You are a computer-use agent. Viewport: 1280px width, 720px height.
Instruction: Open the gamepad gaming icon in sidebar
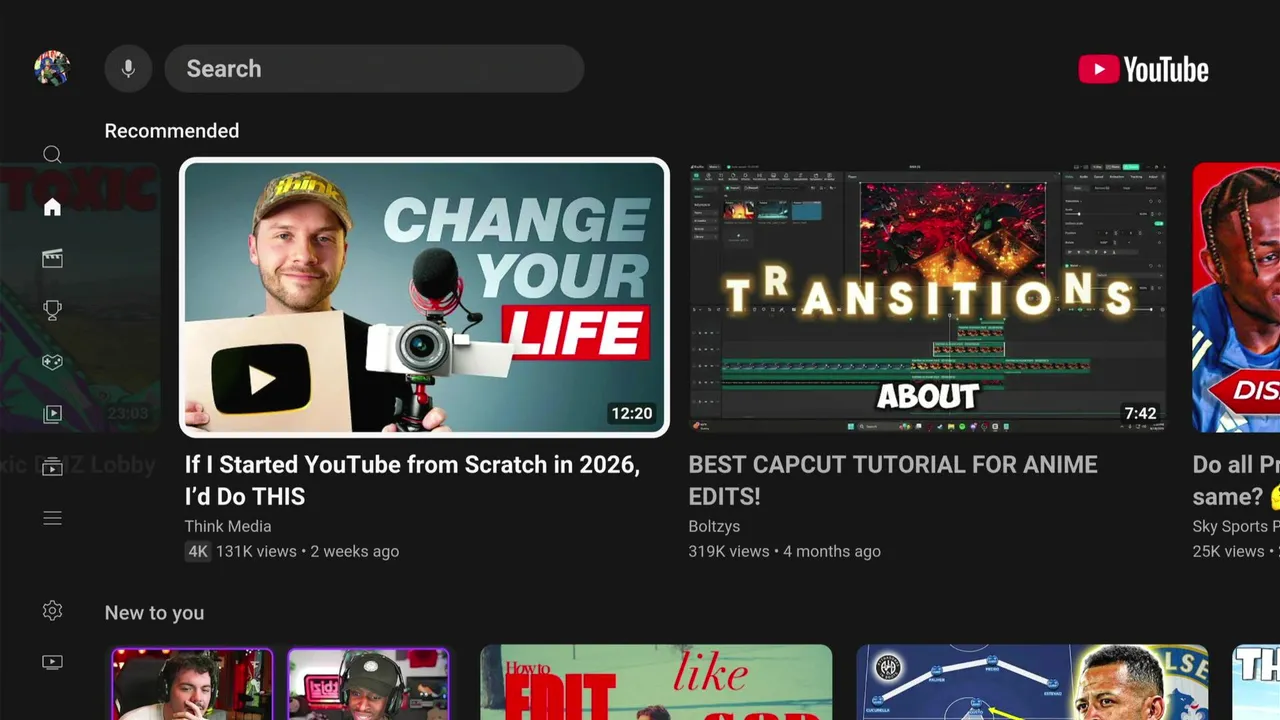(52, 362)
